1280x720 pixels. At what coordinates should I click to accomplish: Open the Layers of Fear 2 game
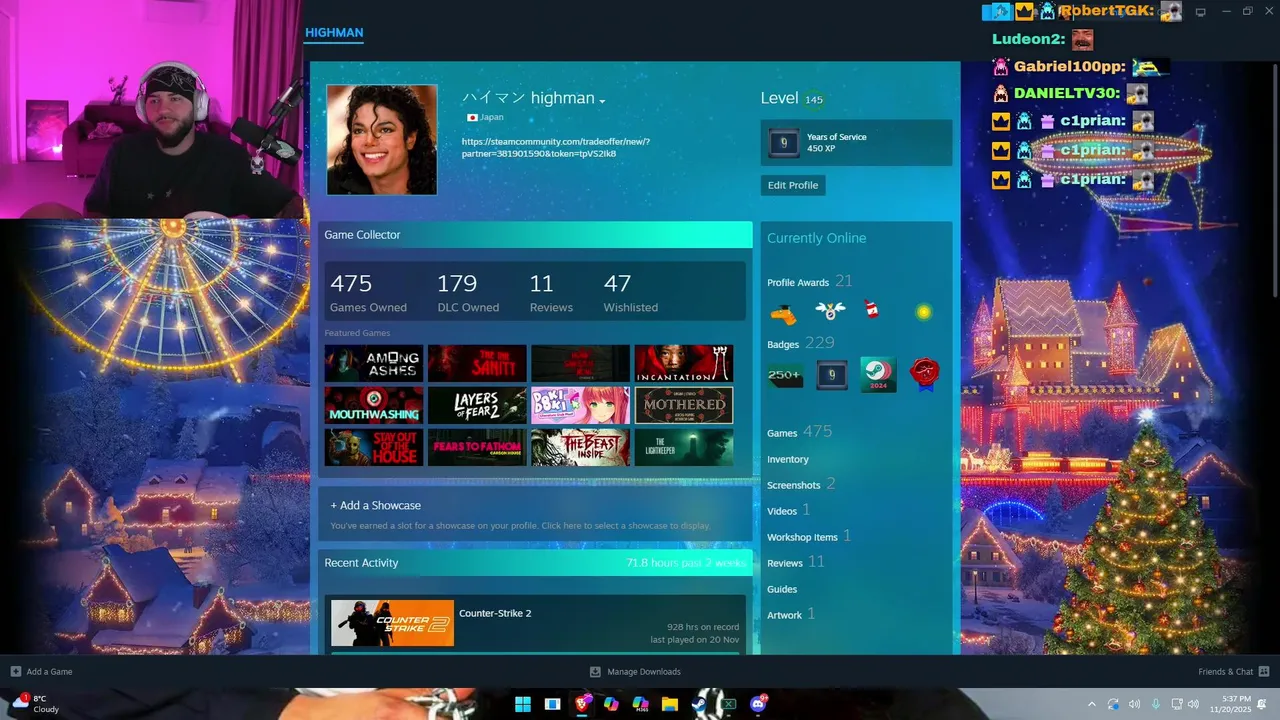(477, 405)
